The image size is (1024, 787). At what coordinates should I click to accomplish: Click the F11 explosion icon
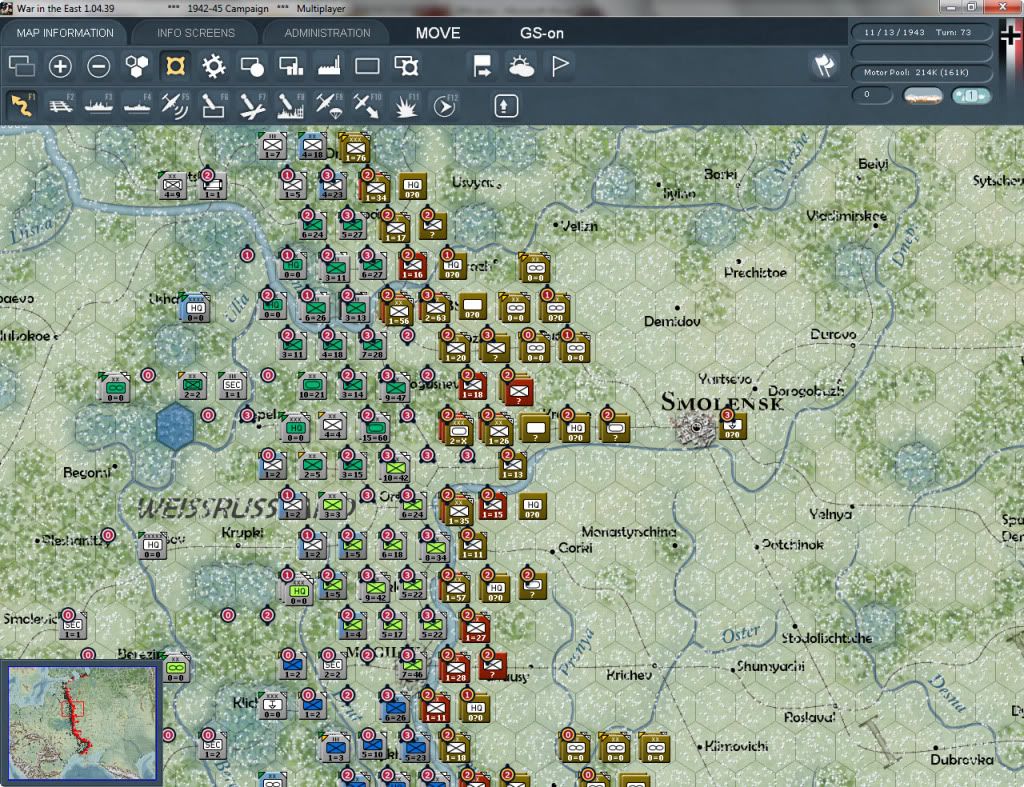point(406,105)
